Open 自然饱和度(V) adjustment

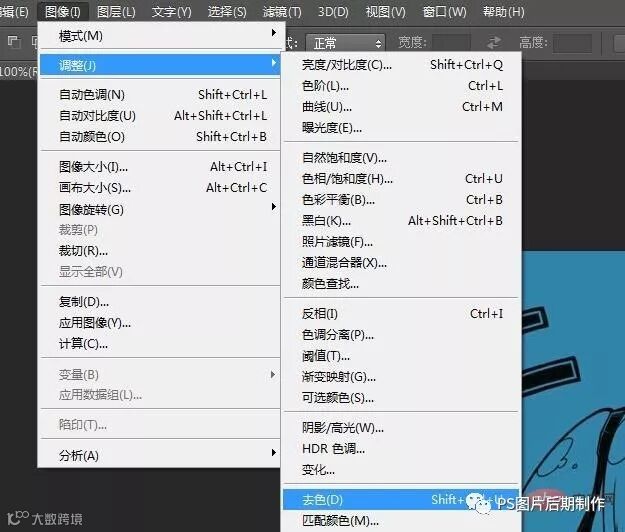[x=401, y=158]
